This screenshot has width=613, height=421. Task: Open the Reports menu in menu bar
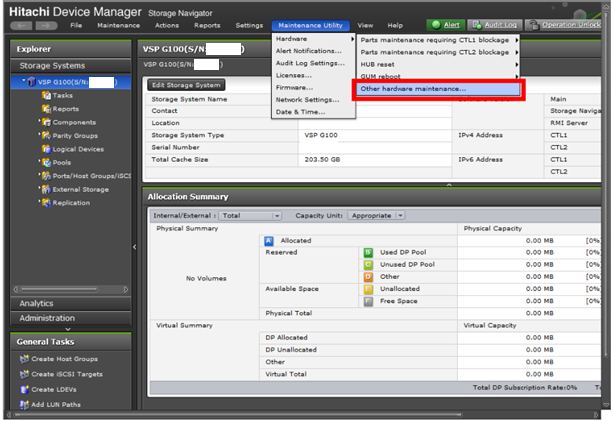coord(207,25)
